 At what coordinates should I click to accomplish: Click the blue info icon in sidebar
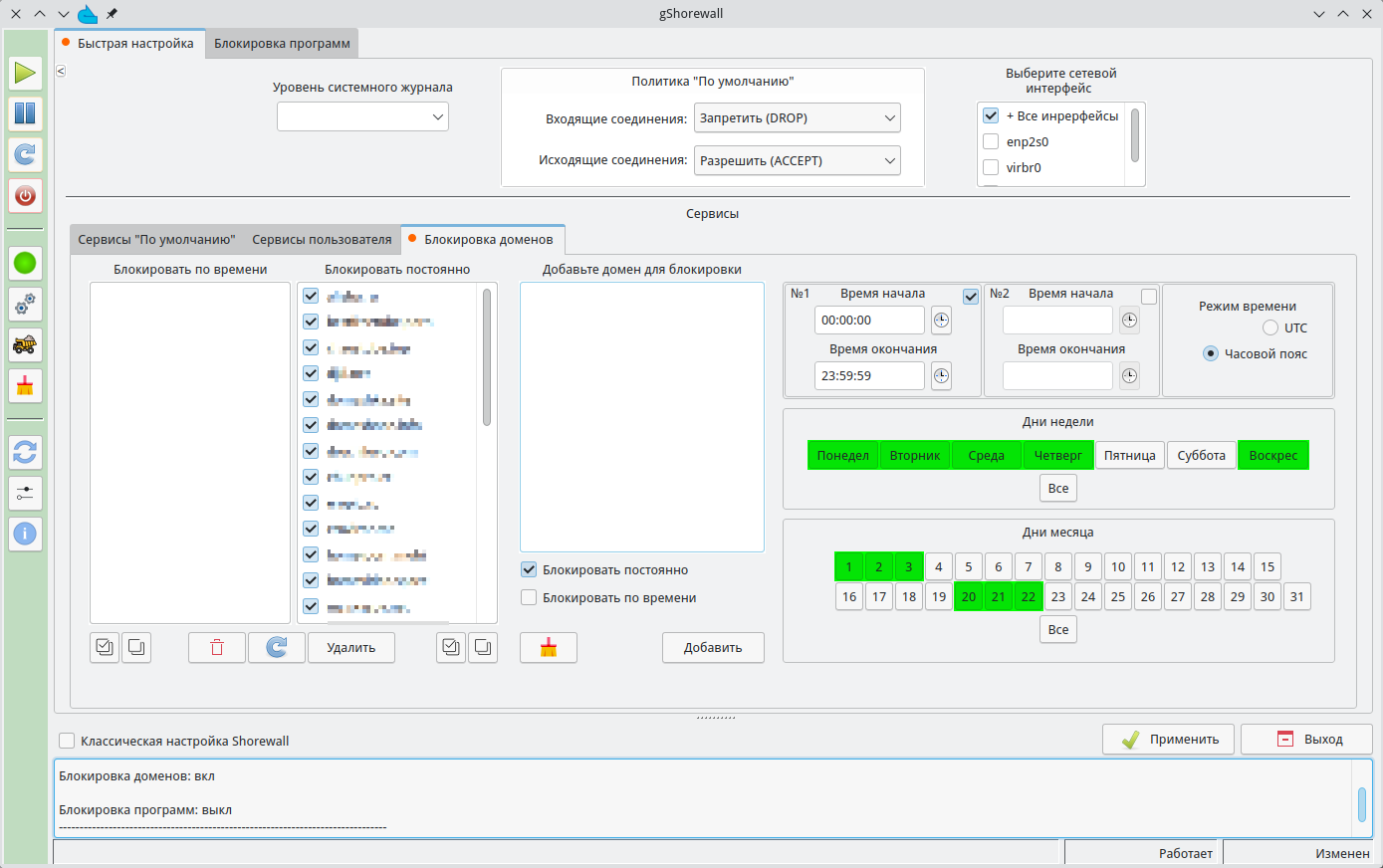click(25, 534)
